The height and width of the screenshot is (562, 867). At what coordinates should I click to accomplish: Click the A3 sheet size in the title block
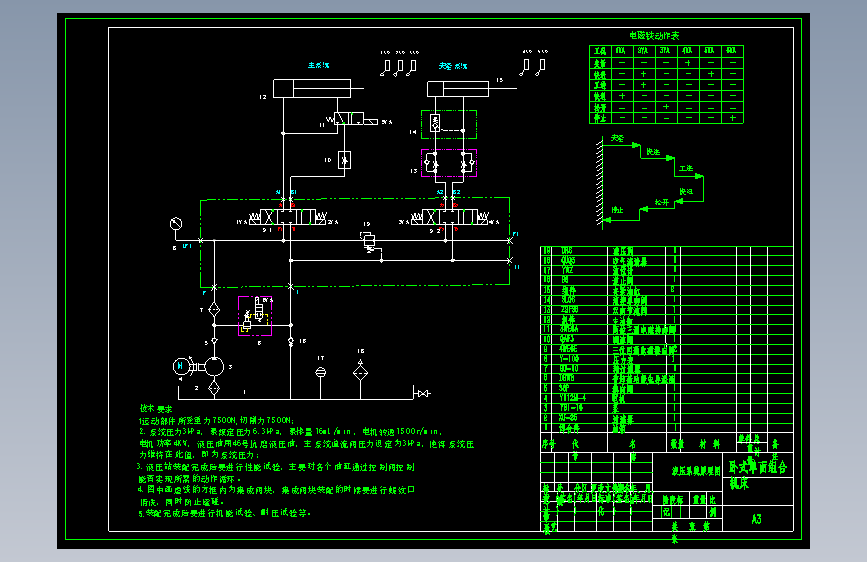tap(756, 519)
